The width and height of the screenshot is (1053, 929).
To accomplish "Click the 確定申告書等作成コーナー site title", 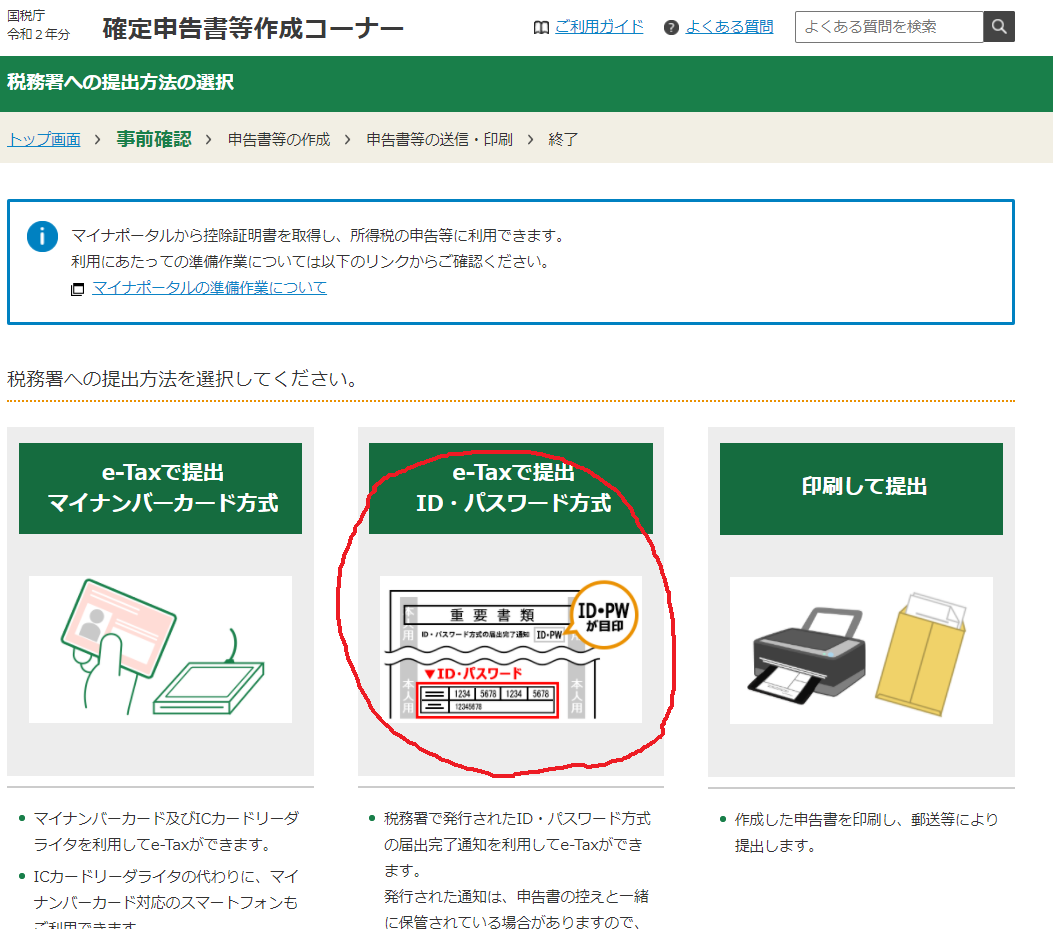I will pos(253,28).
